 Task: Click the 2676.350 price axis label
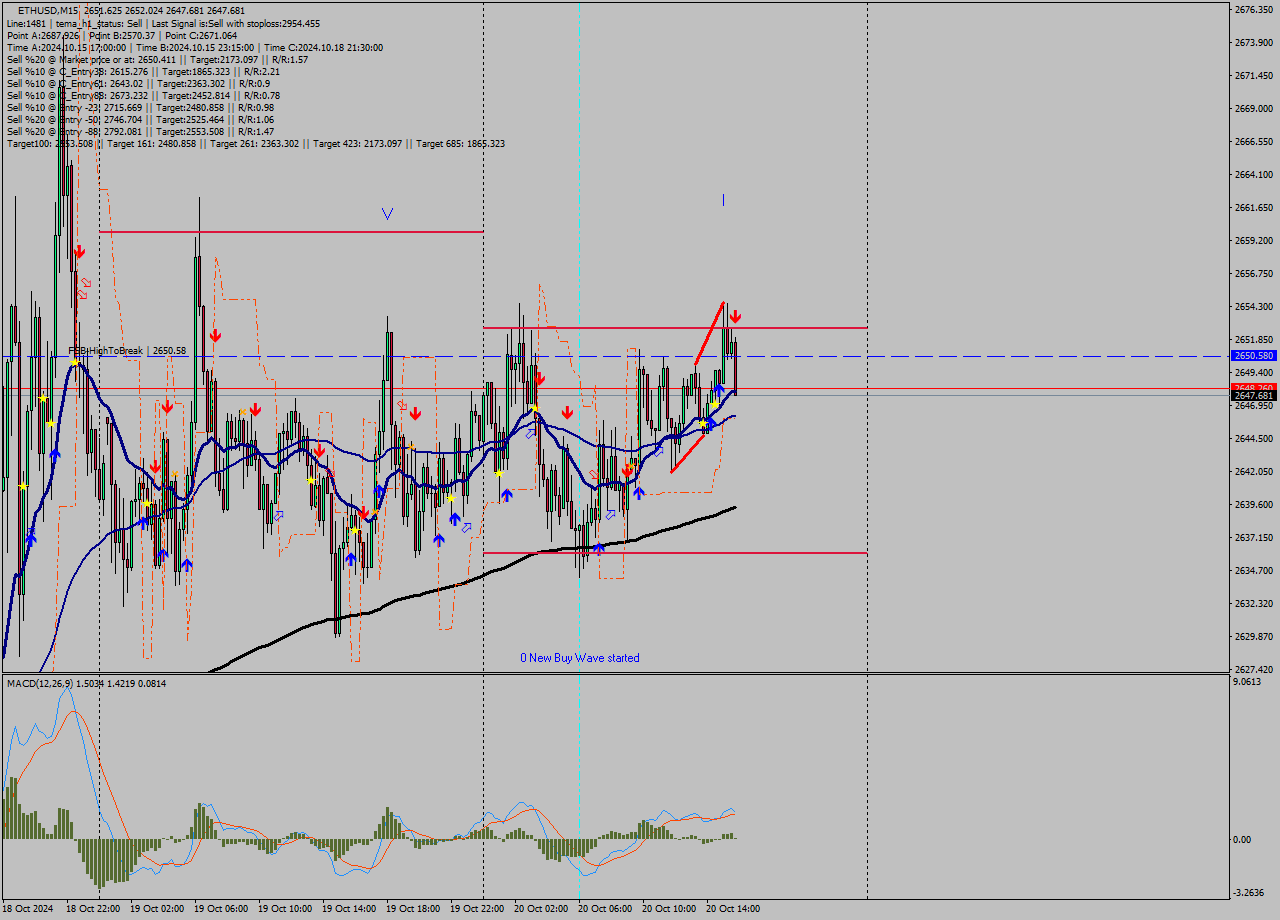pos(1253,10)
